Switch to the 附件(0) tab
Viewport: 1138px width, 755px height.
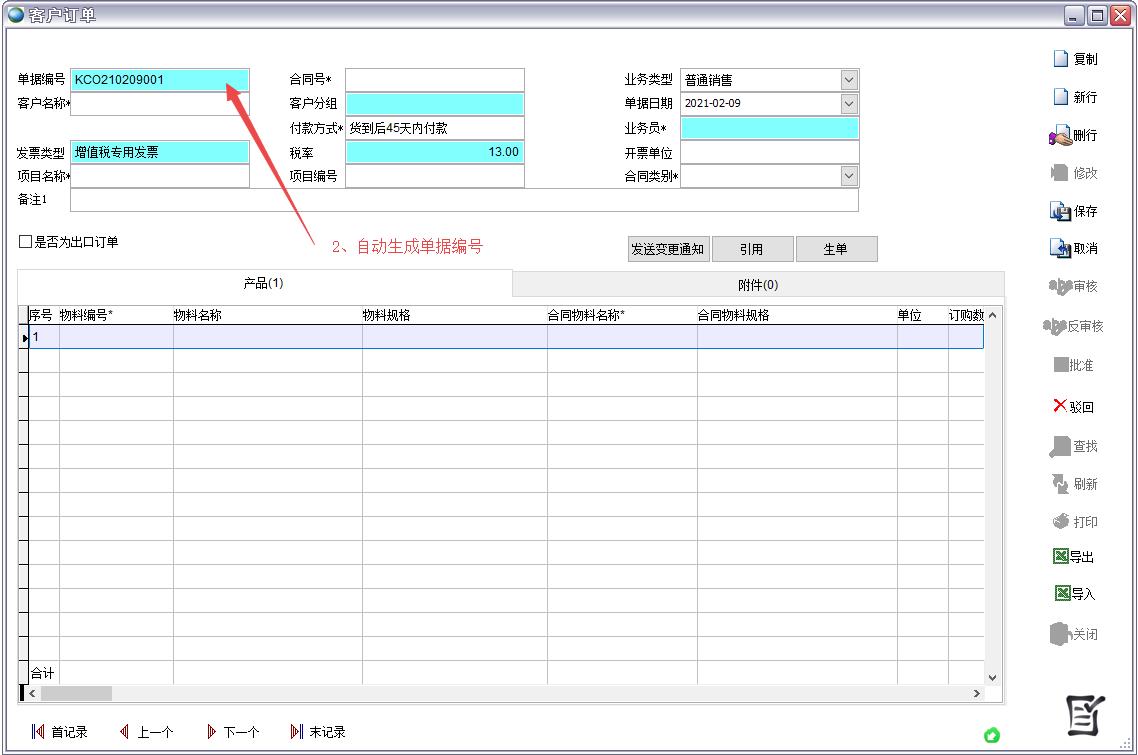tap(757, 285)
